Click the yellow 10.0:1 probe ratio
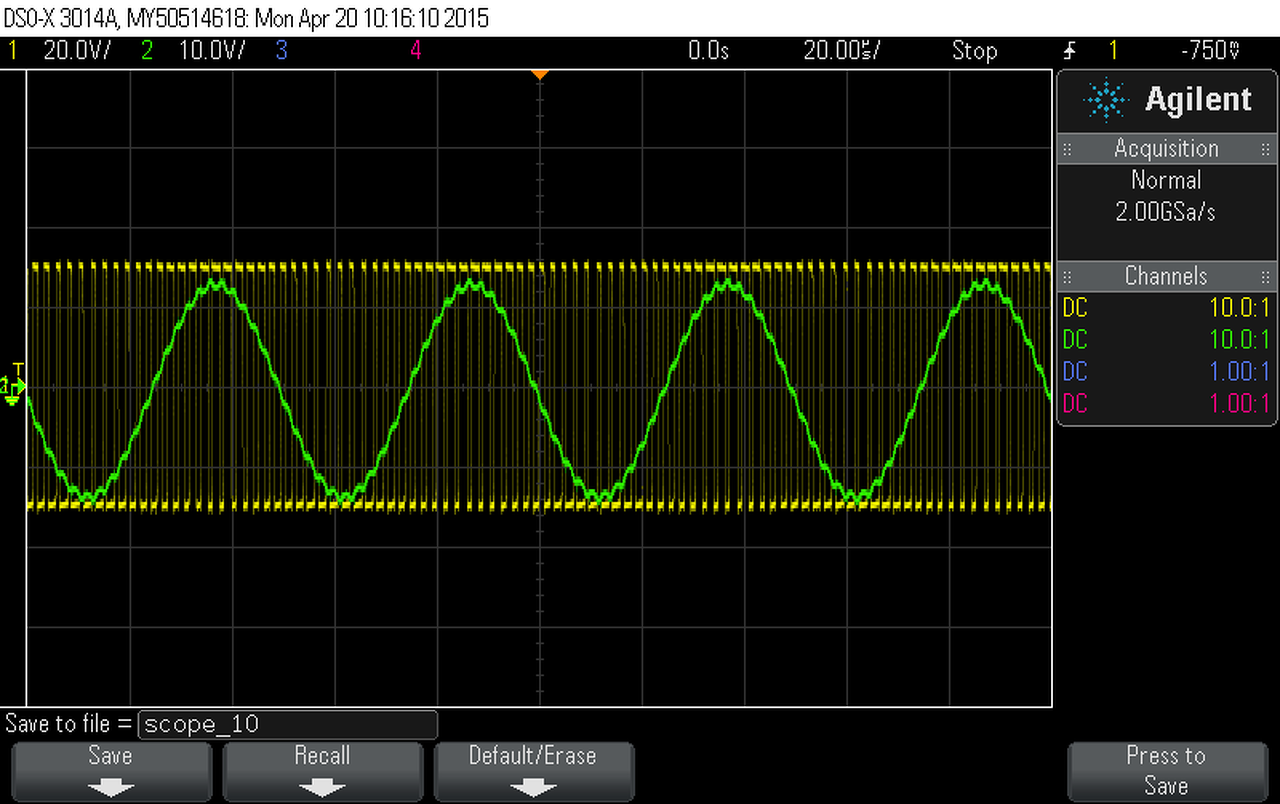Screen dimensions: 1280x804 (1240, 307)
